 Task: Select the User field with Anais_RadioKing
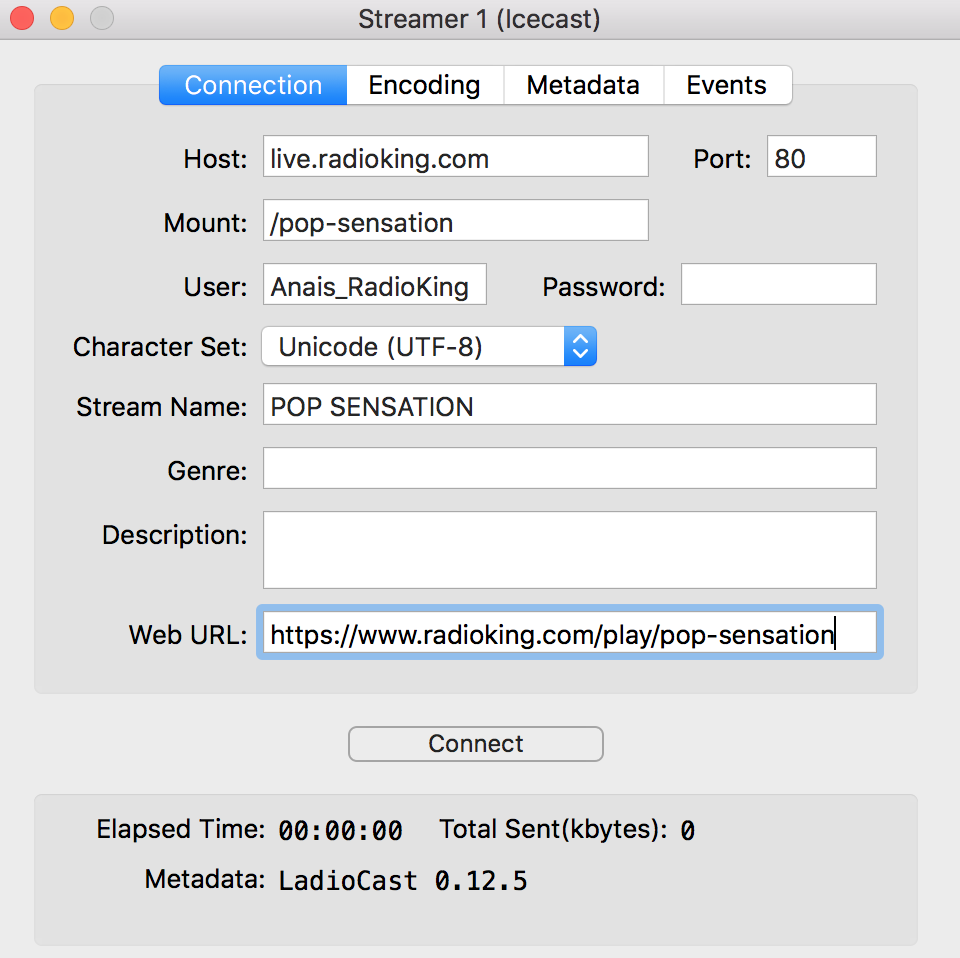click(x=374, y=285)
